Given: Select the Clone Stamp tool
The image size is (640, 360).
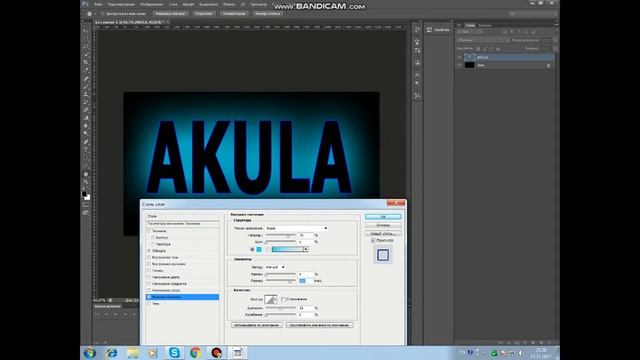Looking at the screenshot, I should [x=86, y=94].
